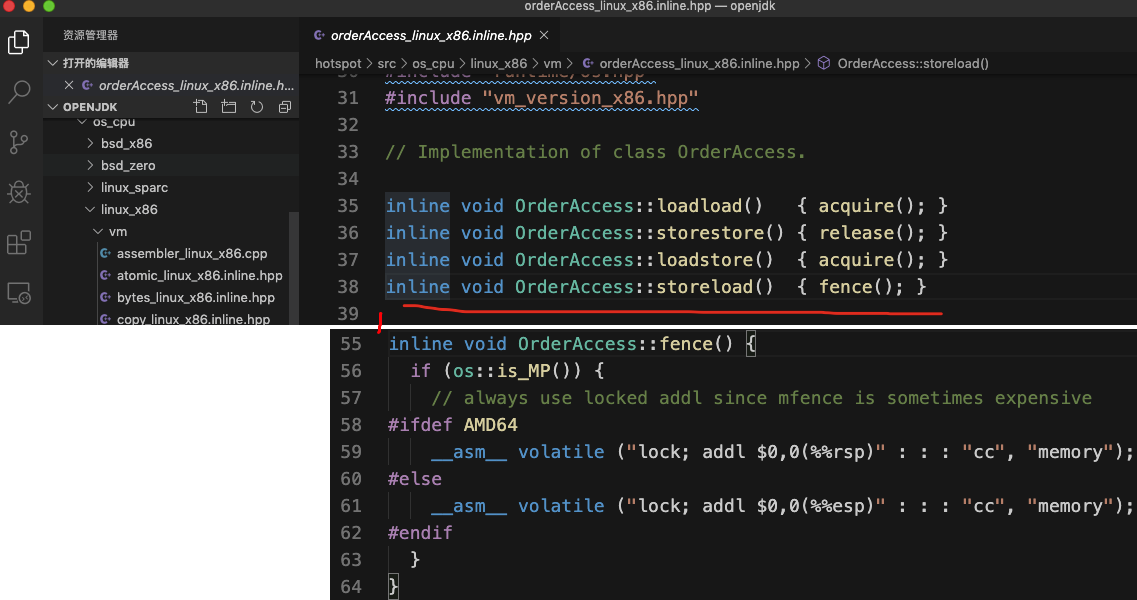Open the Search view in activity bar
1137x600 pixels.
coord(19,93)
